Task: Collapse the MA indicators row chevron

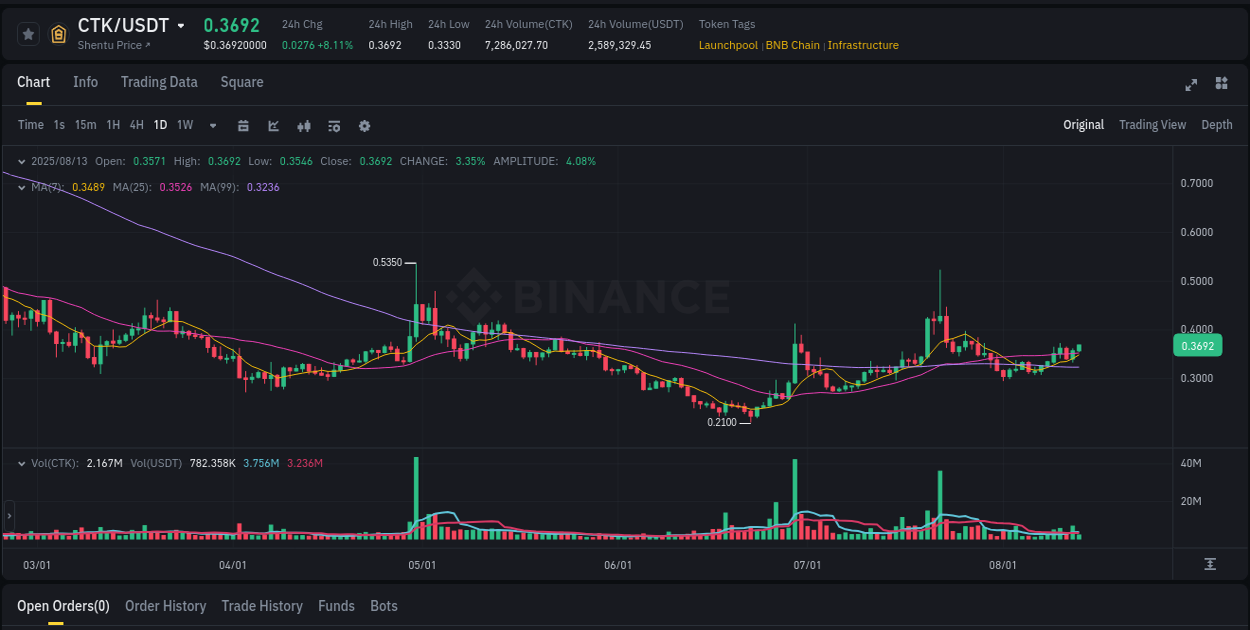Action: (22, 187)
